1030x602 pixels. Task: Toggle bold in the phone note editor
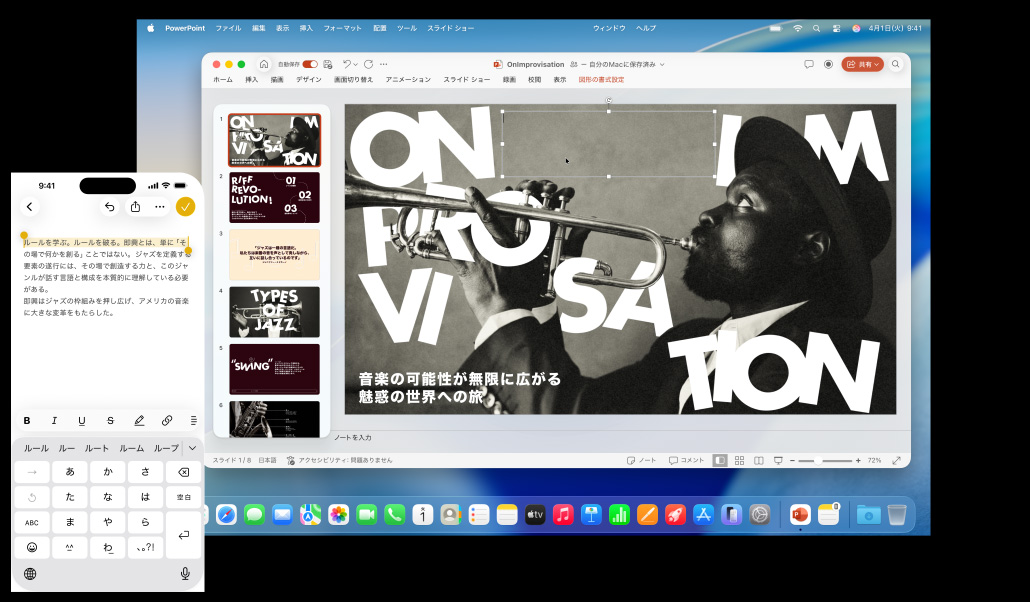[27, 421]
